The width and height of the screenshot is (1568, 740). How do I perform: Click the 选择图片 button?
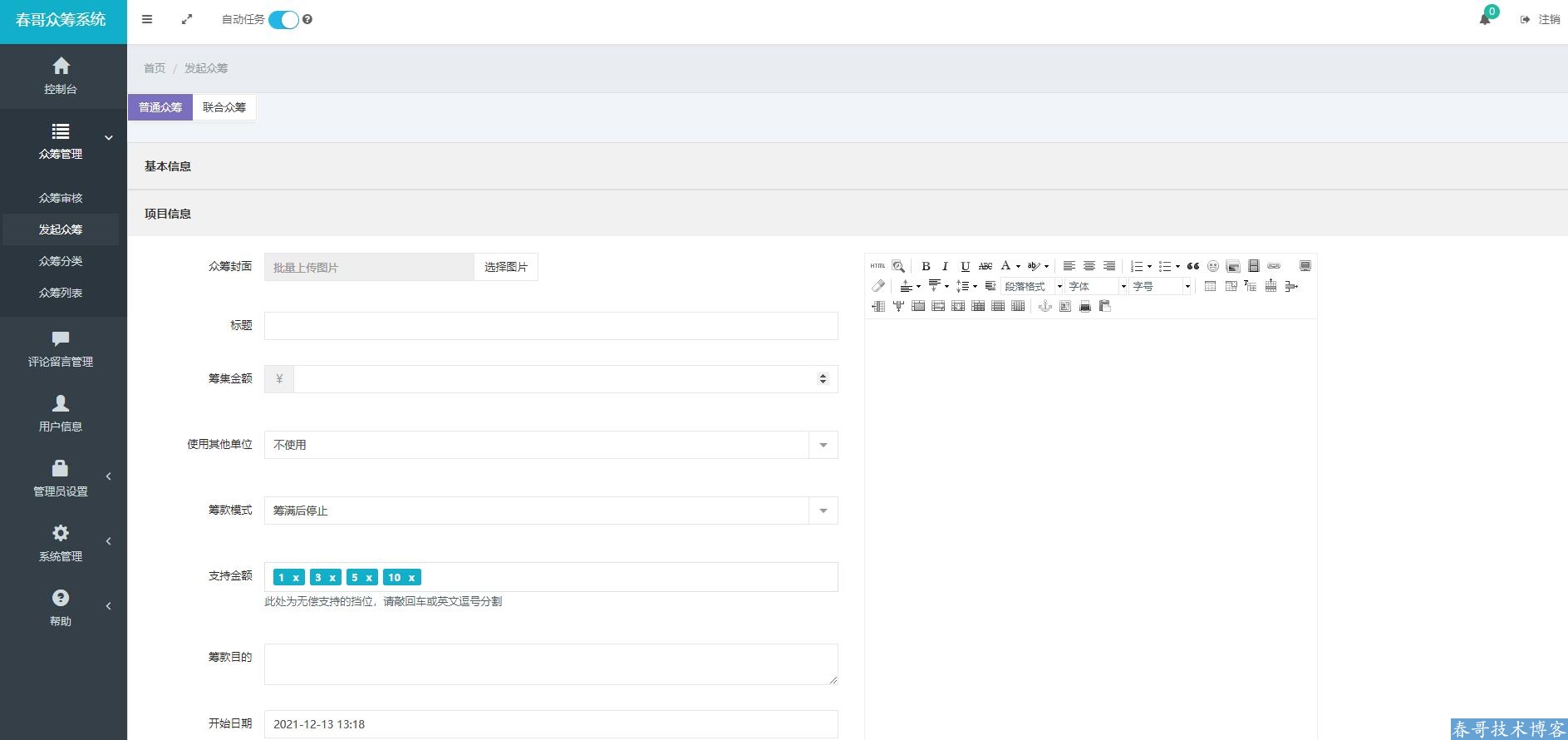click(x=506, y=267)
